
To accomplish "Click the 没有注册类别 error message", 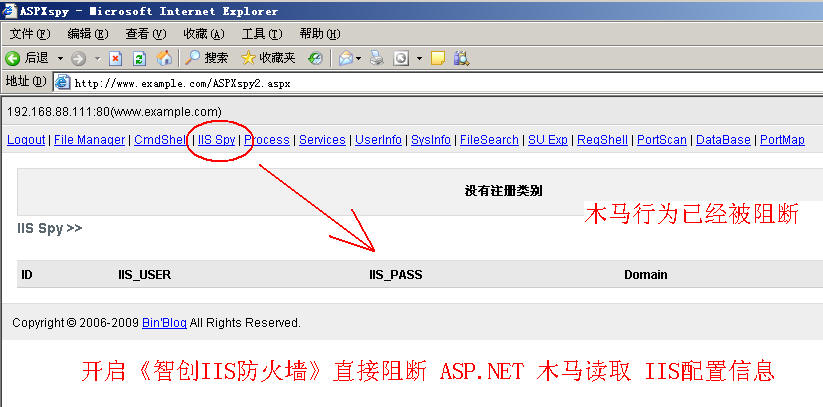I will pyautogui.click(x=503, y=191).
